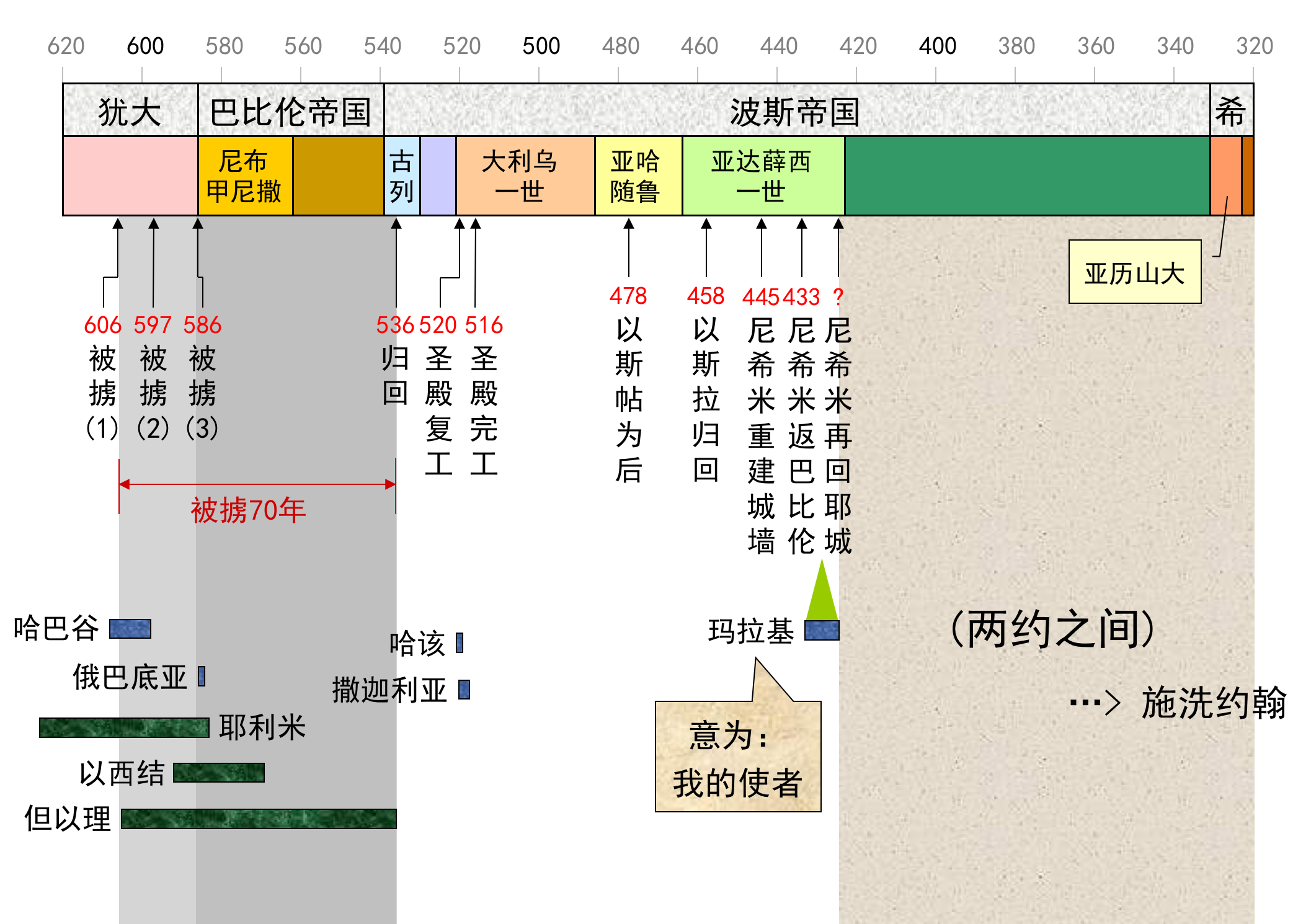Click the green bar for 以西结
This screenshot has width=1311, height=924.
pyautogui.click(x=218, y=773)
